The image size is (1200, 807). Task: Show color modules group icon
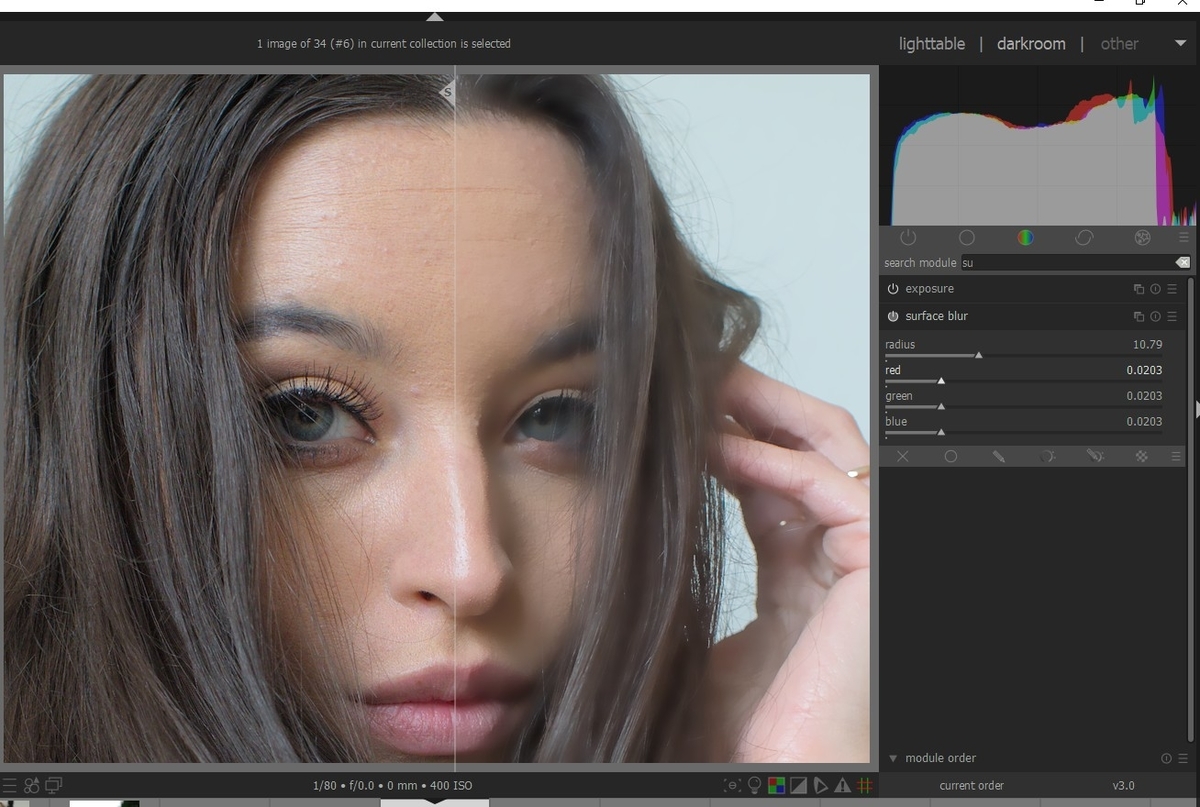(1025, 238)
